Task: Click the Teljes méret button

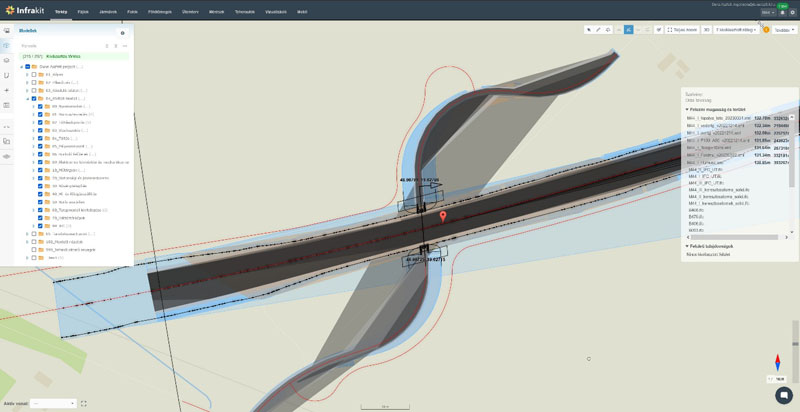Action: pos(682,30)
